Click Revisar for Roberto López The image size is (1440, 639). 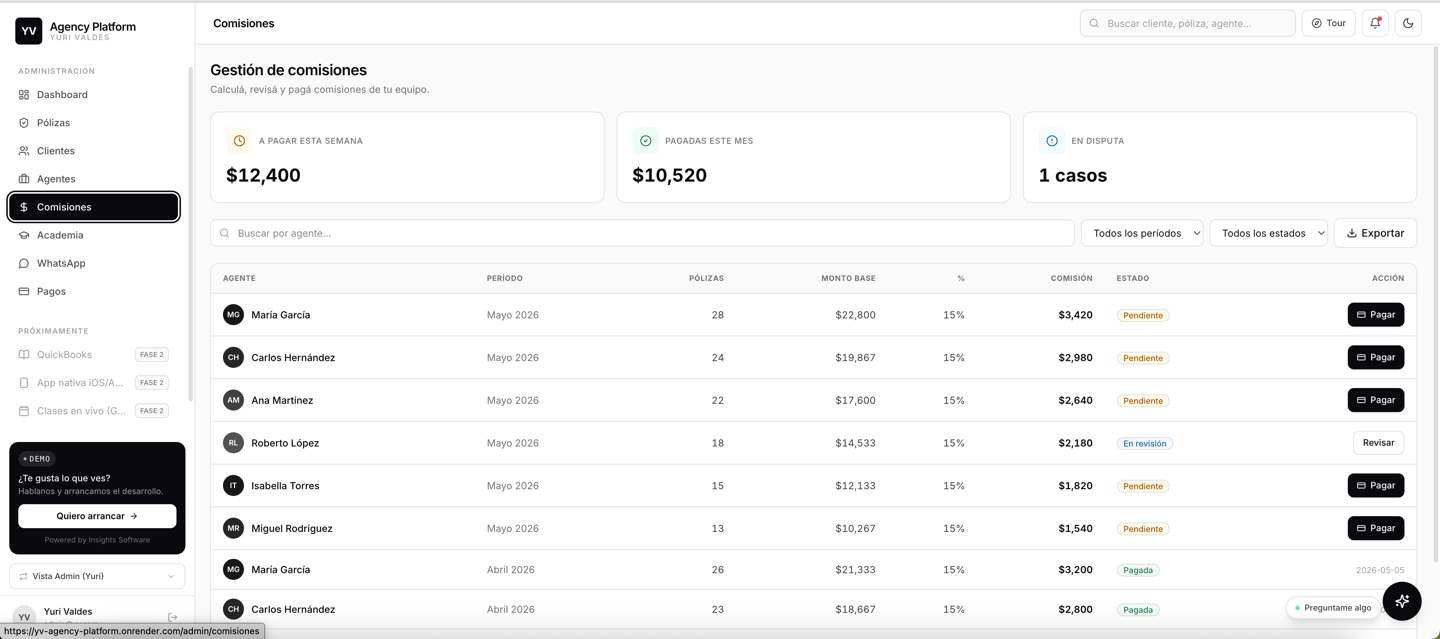(x=1378, y=443)
